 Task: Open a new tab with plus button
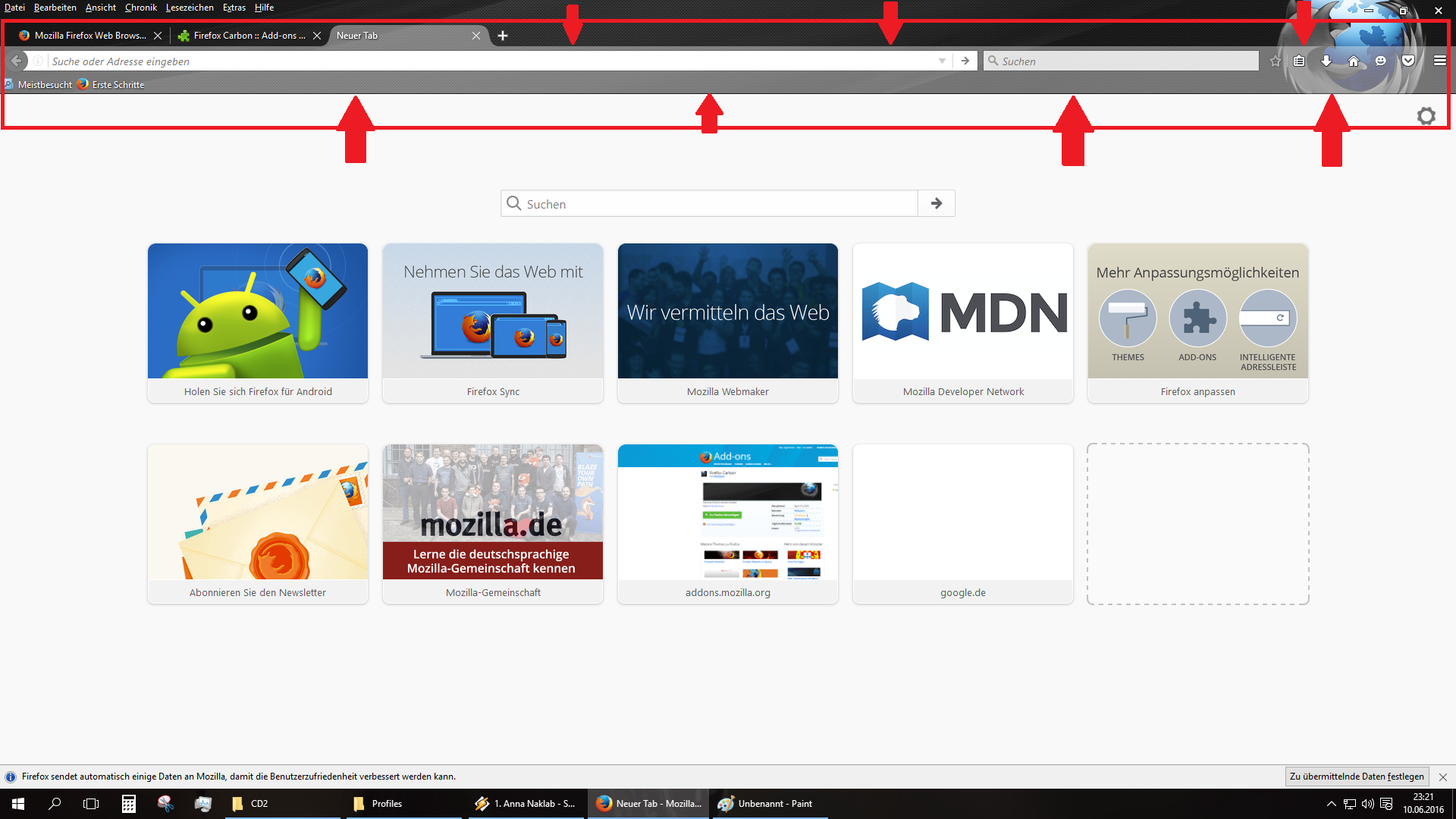(503, 36)
